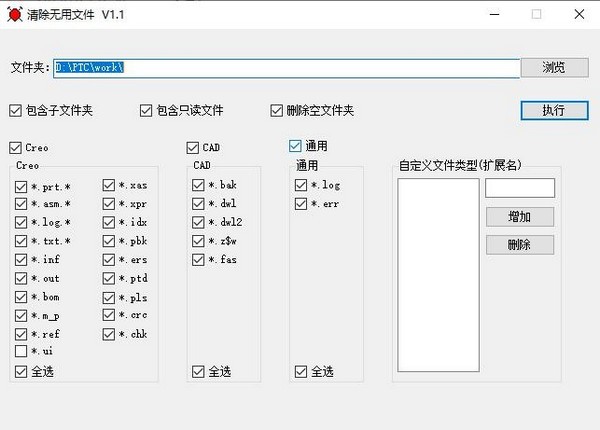Toggle the *.fas checkbox
Viewport: 600px width, 430px height.
click(x=198, y=260)
